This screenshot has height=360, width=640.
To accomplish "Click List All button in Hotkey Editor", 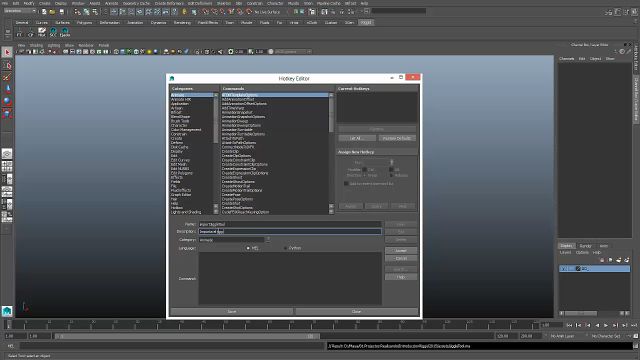I will [357, 138].
